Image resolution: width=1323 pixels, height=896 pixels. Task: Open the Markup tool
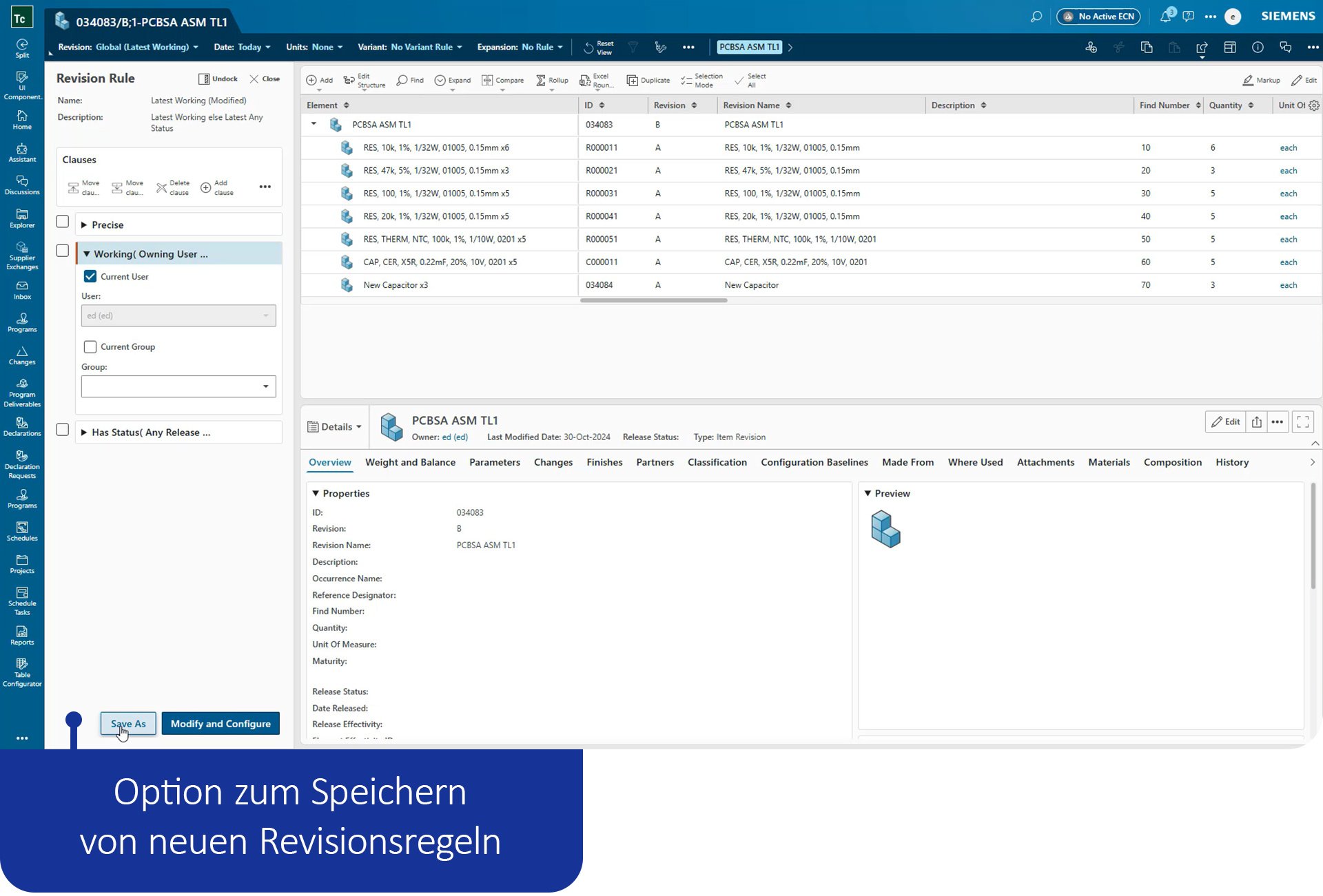click(1261, 80)
